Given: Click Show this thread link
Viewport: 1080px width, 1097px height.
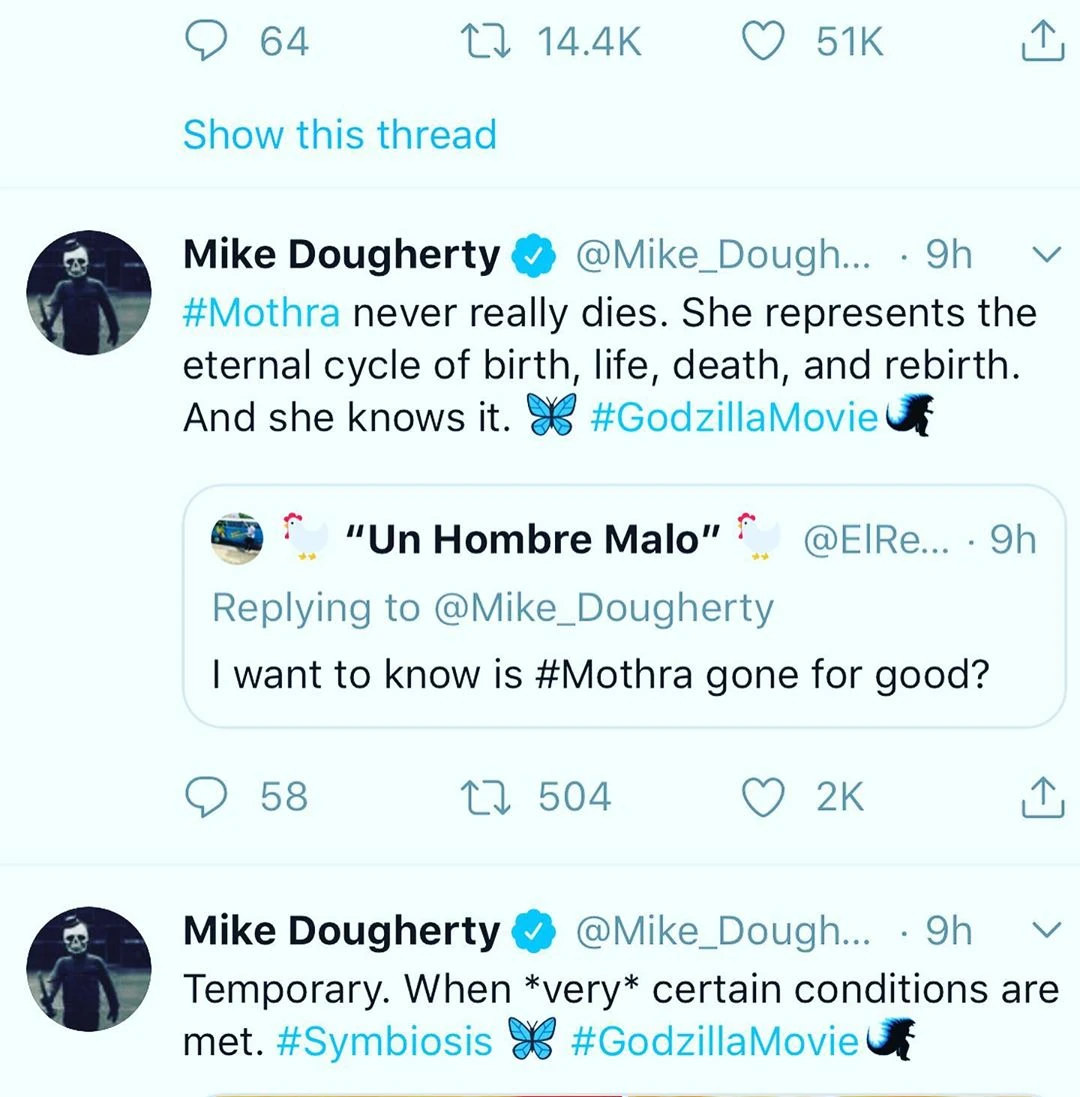Looking at the screenshot, I should click(340, 134).
